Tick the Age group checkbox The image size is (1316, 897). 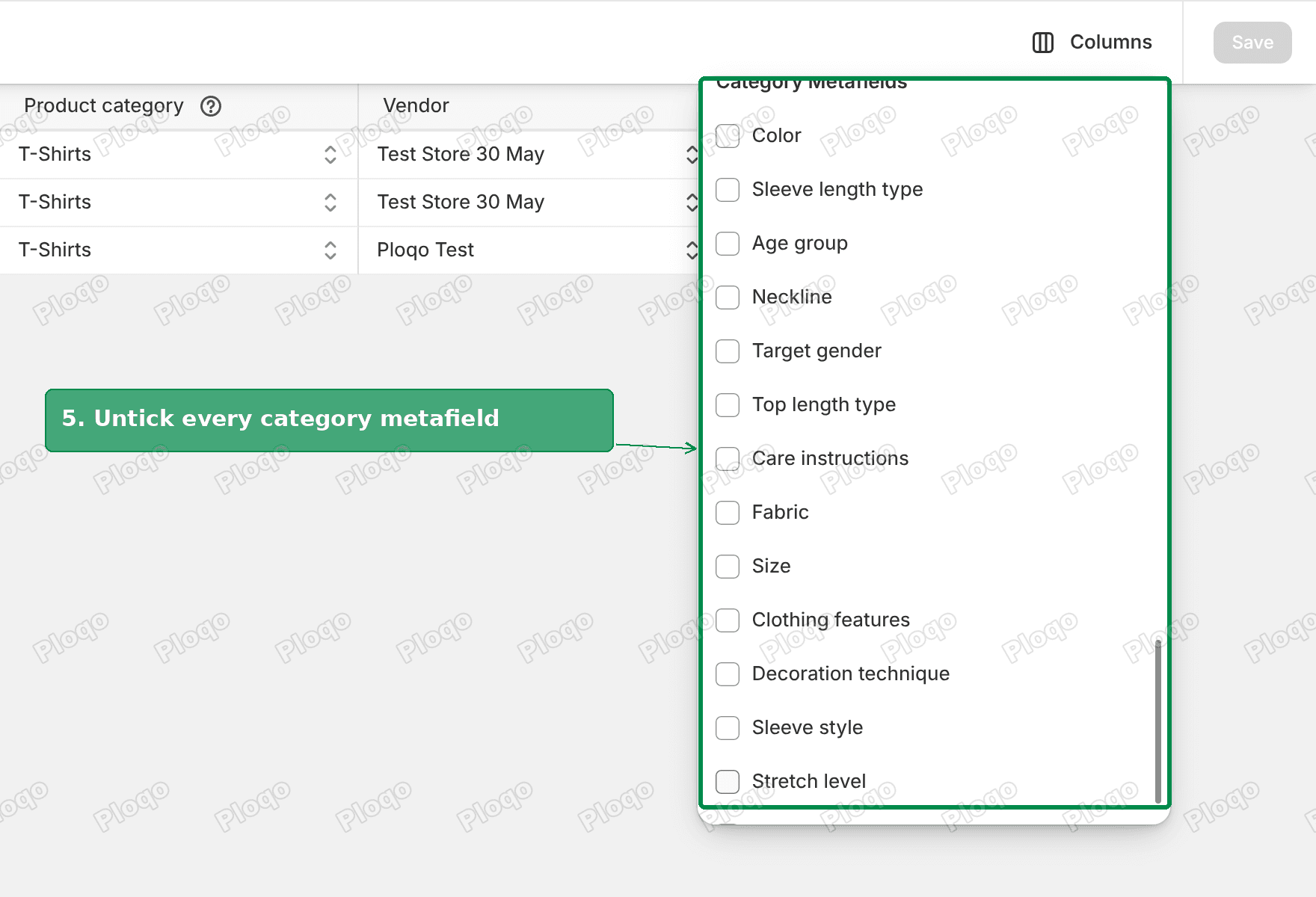tap(728, 243)
